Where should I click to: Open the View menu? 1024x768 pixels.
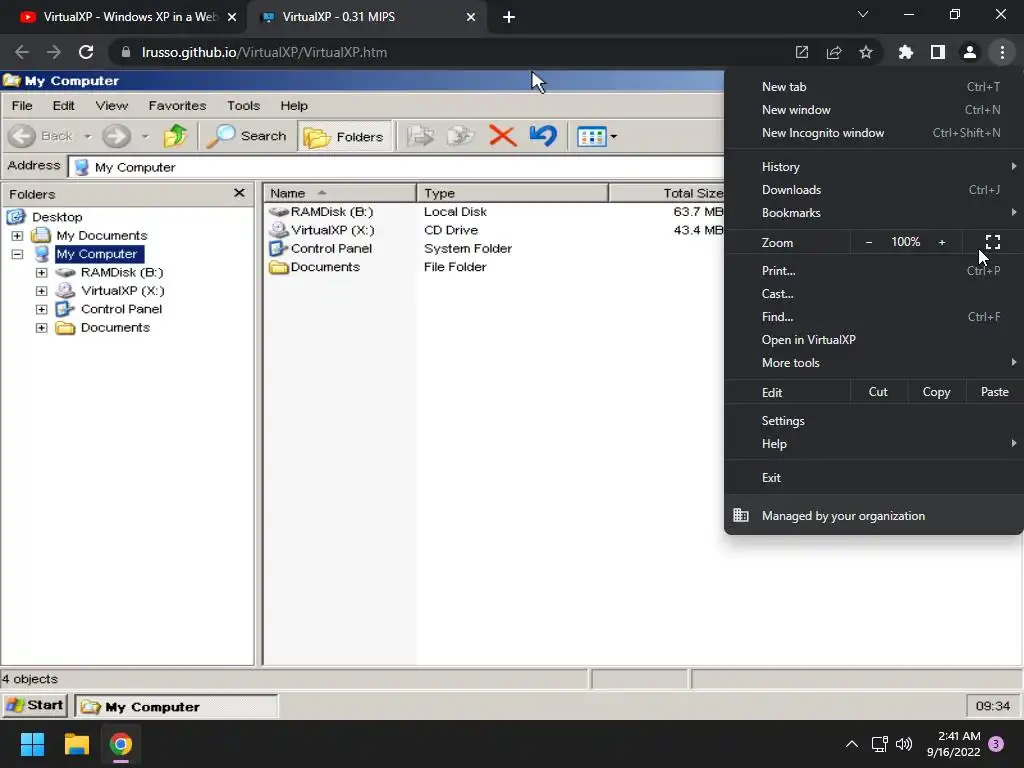112,105
